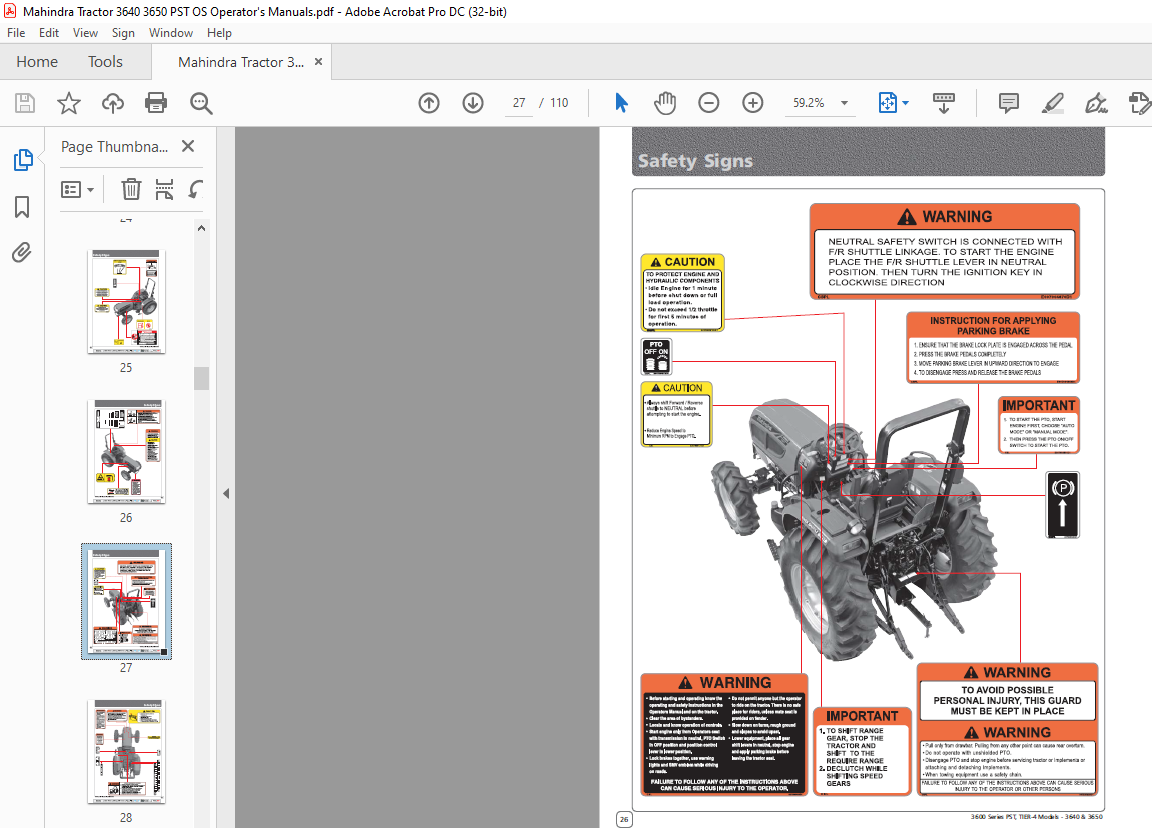Click the insert page break icon in thumbnails
1152x828 pixels.
(165, 190)
